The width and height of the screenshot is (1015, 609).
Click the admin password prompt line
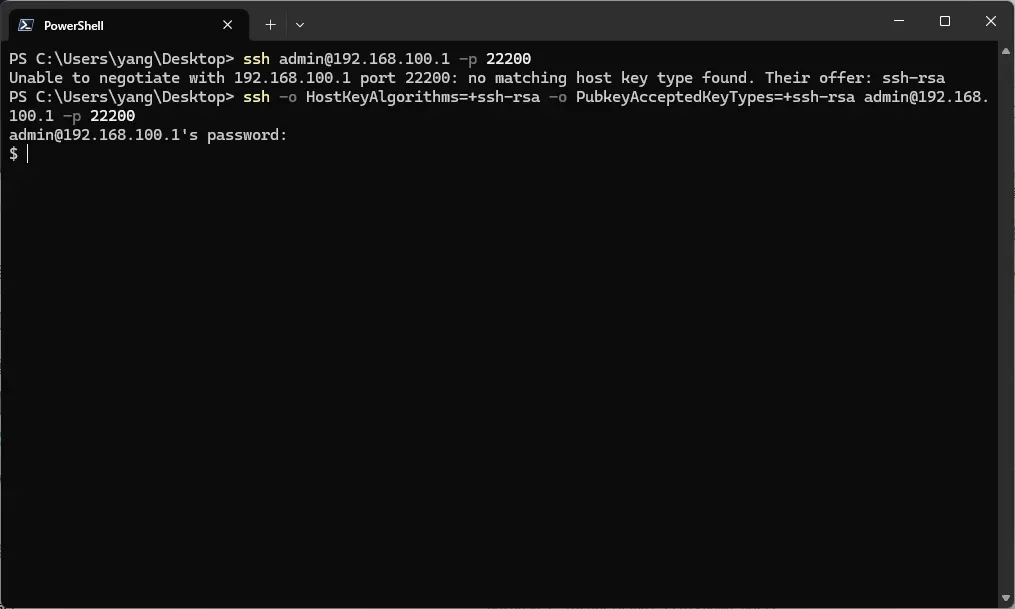point(148,135)
